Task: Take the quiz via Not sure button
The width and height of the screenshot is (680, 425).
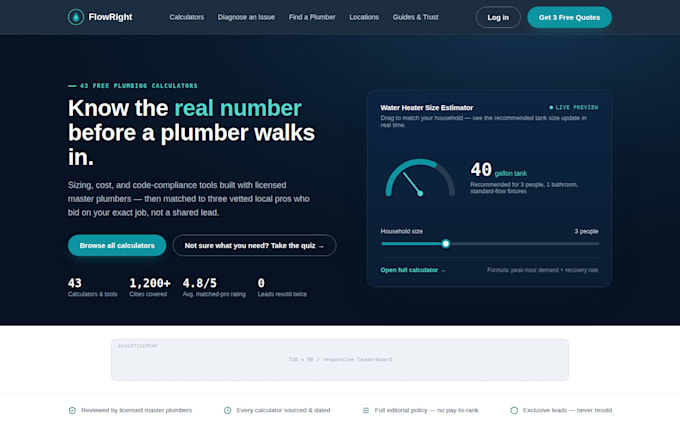Action: click(254, 245)
